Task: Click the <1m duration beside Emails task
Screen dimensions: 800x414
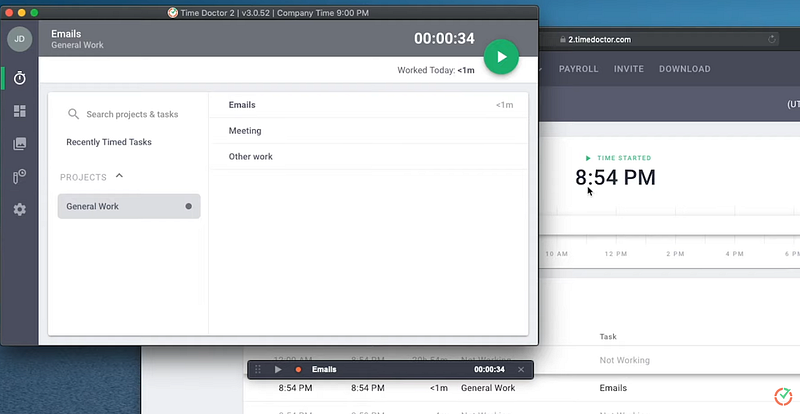Action: point(505,105)
